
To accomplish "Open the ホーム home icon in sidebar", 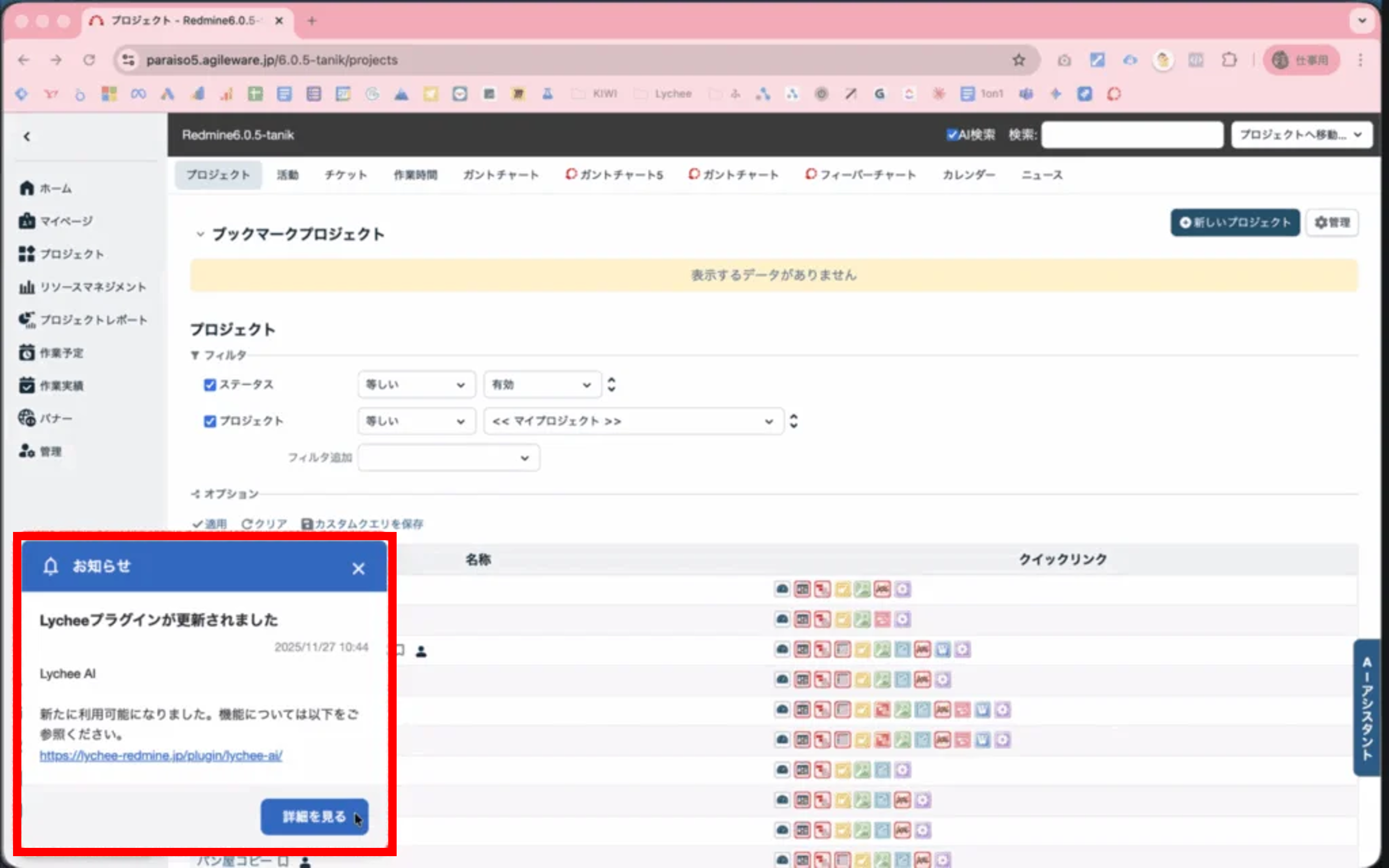I will [x=27, y=188].
